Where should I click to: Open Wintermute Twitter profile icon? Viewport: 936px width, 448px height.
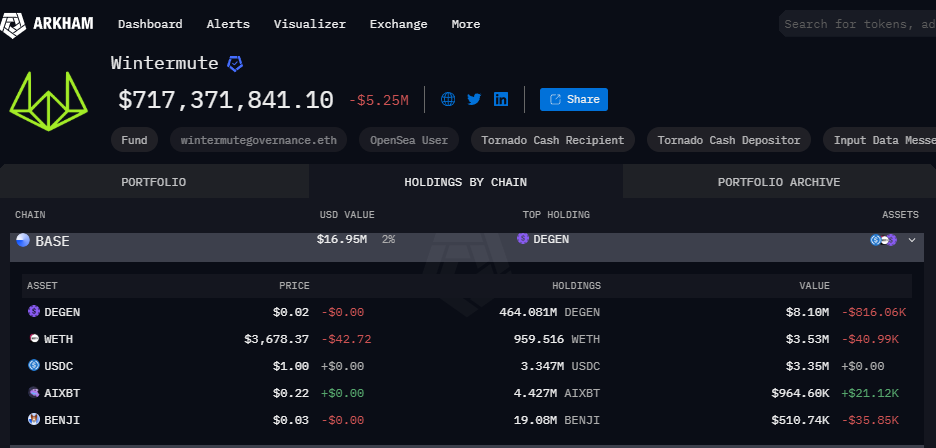pos(474,99)
